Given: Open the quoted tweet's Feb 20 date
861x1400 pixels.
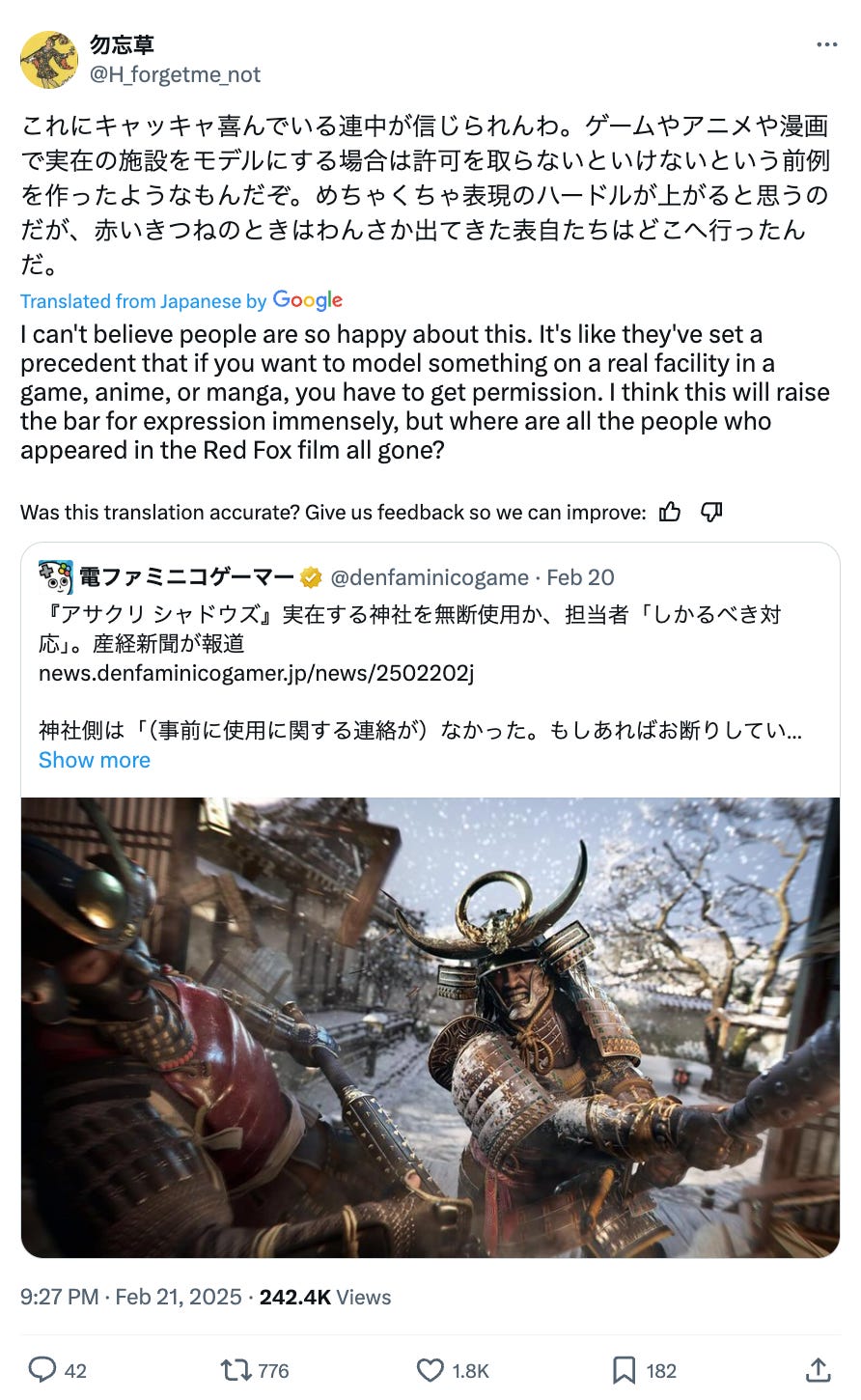Looking at the screenshot, I should tap(580, 577).
